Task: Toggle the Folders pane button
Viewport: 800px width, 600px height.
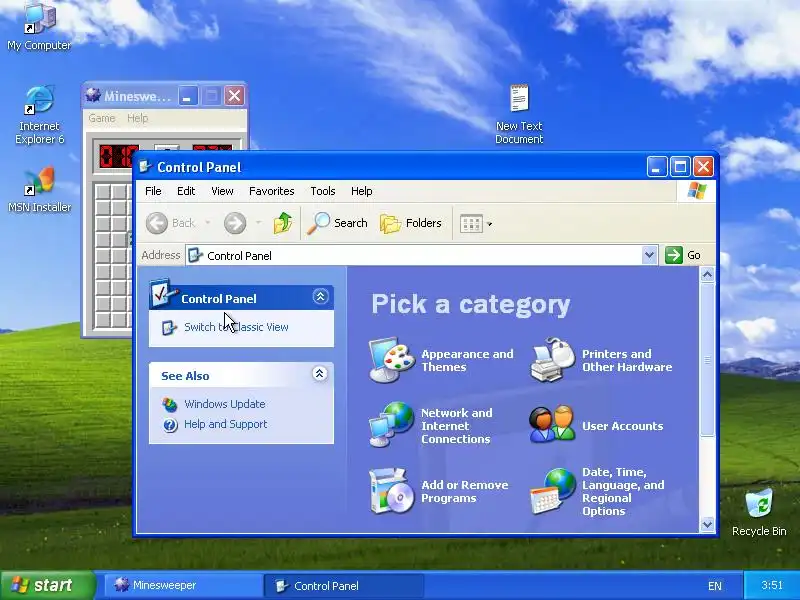Action: [411, 223]
